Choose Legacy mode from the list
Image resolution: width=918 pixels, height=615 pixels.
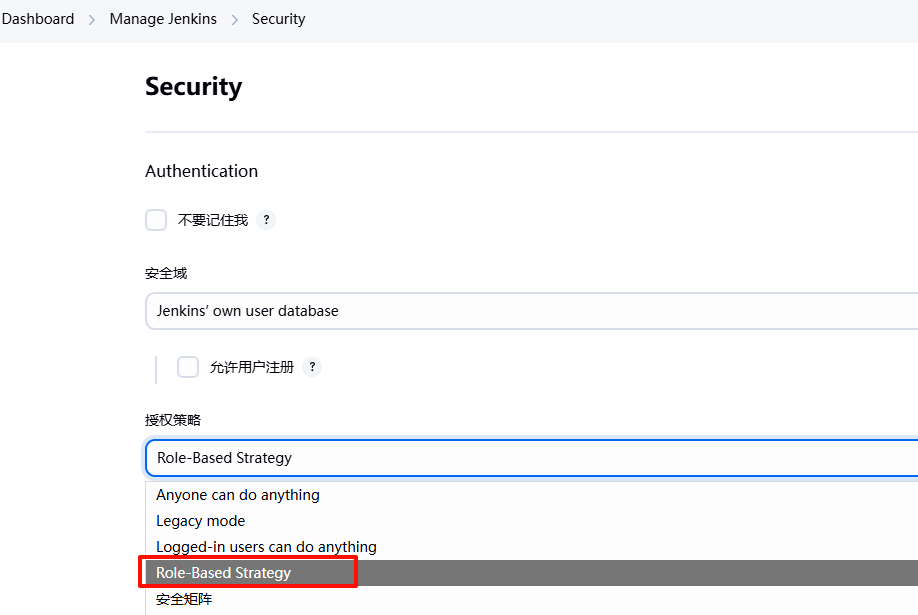pos(200,521)
